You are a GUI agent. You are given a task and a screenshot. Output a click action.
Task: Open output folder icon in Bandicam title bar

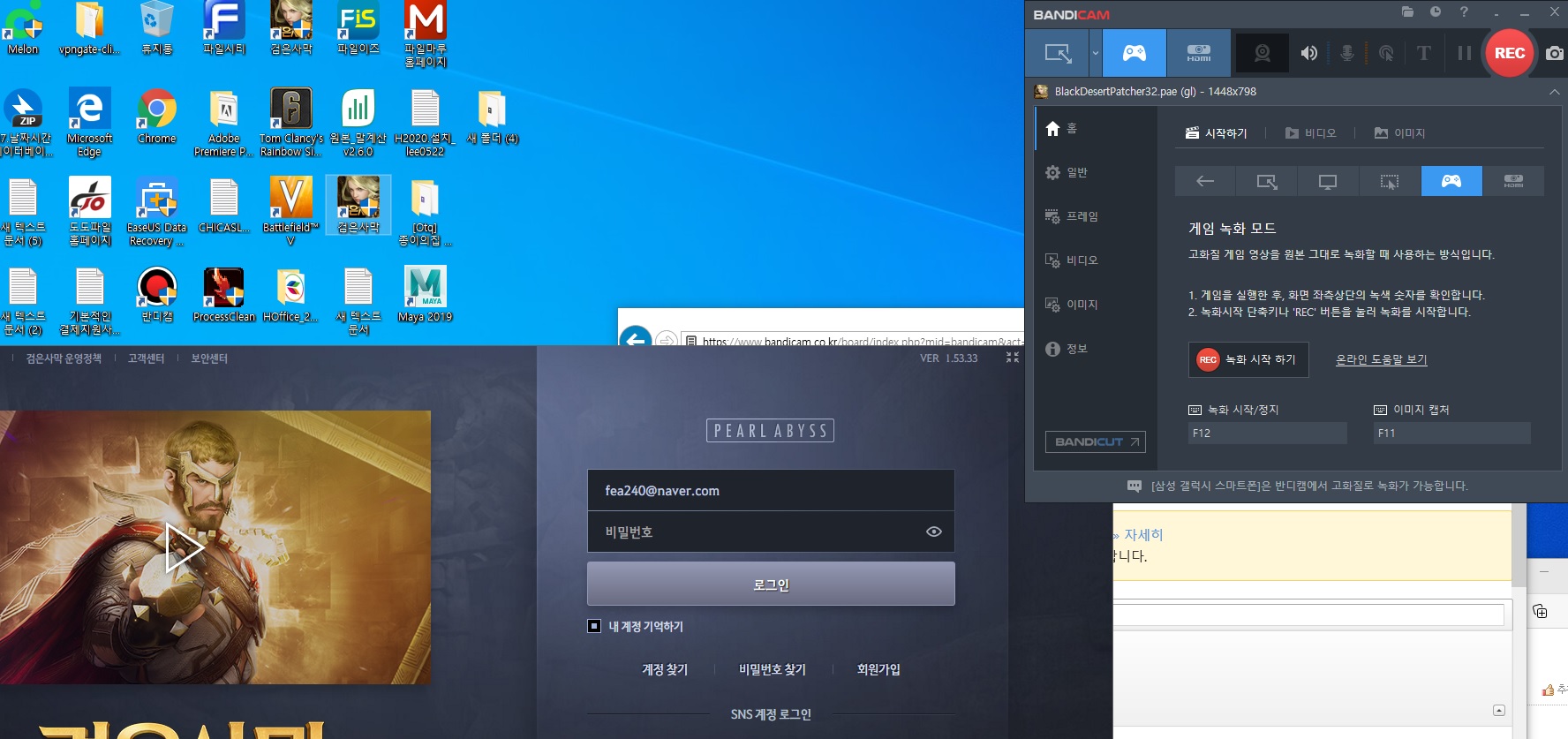tap(1407, 12)
